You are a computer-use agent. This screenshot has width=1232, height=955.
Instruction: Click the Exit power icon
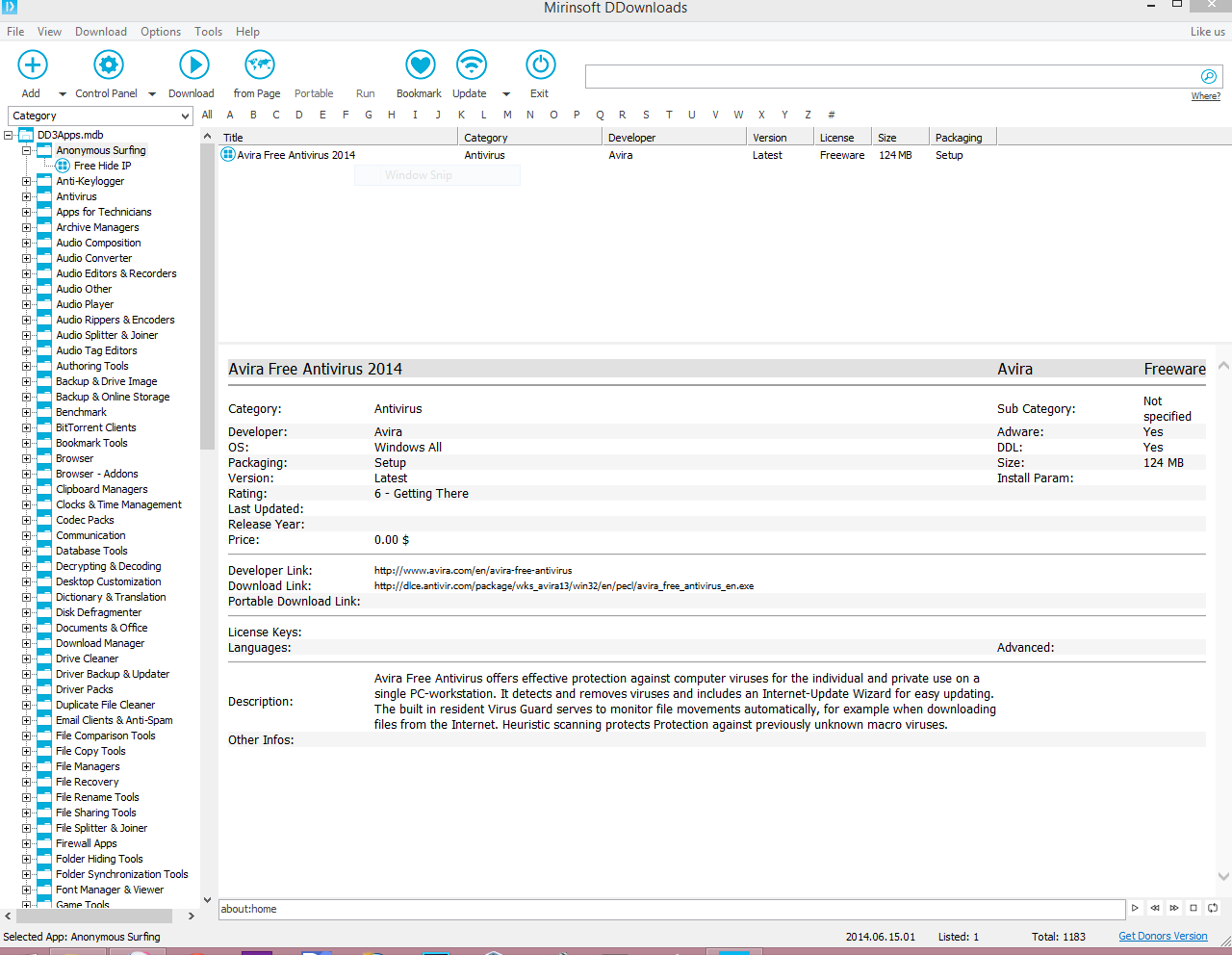(x=541, y=65)
